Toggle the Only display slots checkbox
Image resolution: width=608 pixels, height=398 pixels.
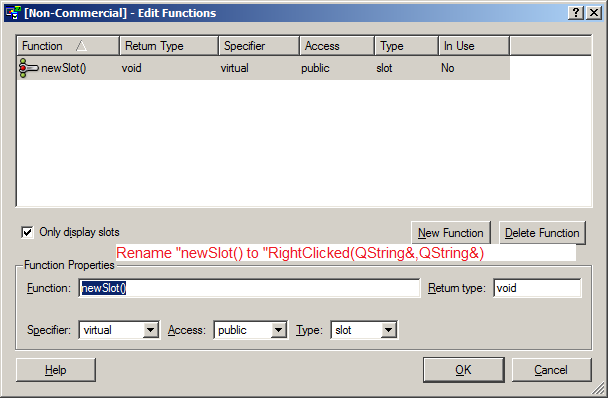click(27, 232)
